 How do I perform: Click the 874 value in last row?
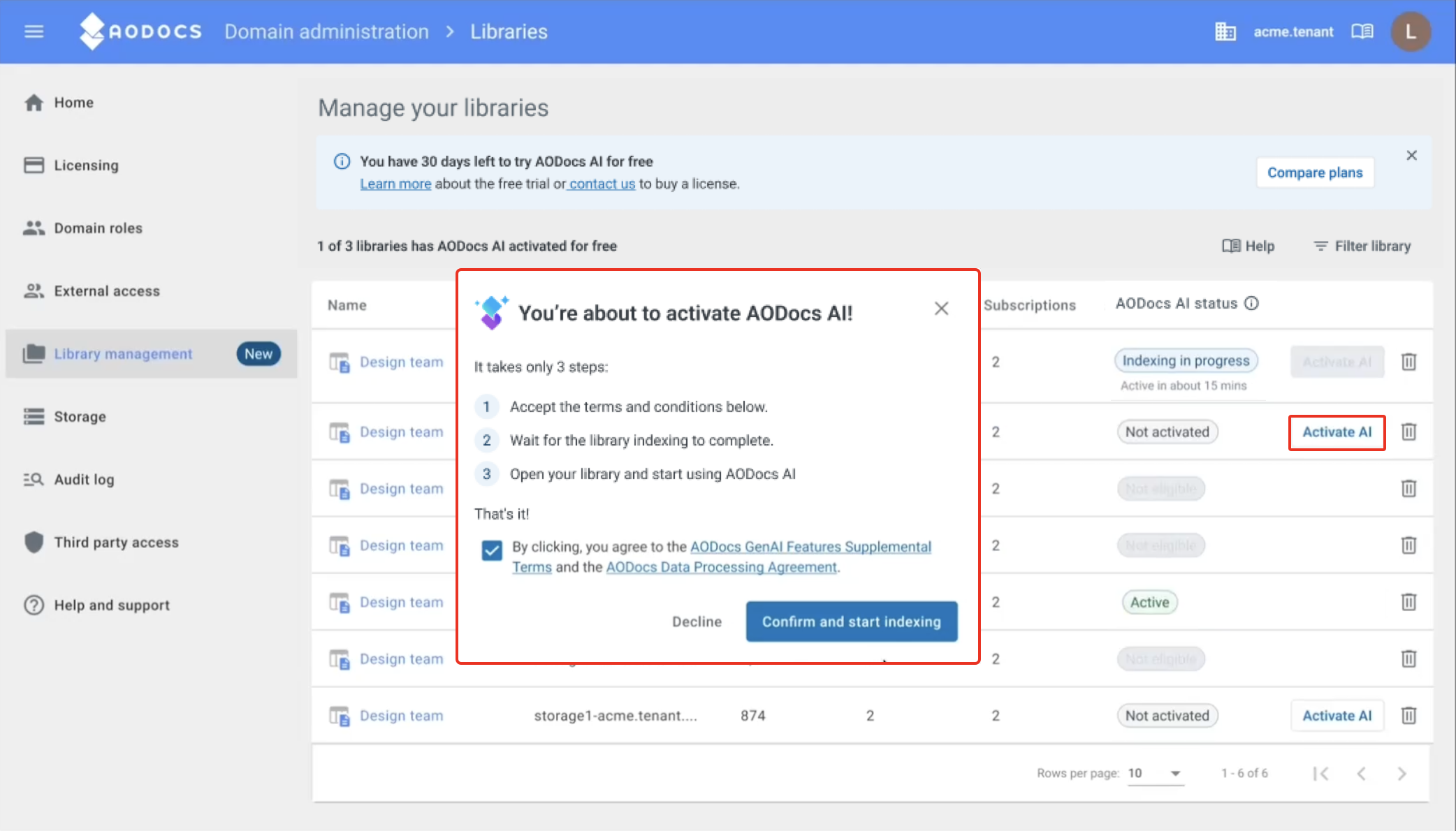[x=752, y=716]
